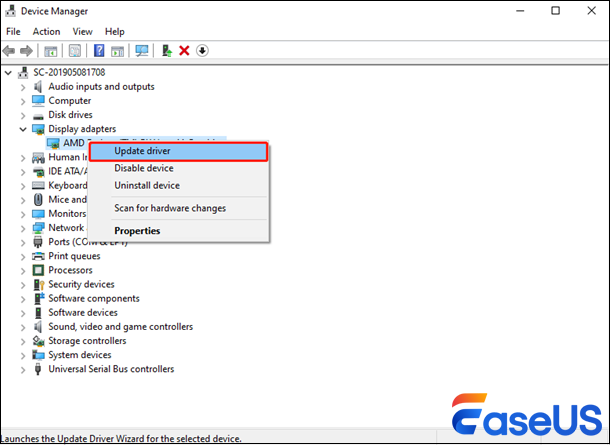
Task: Click the Show/Hide Console Tree toolbar icon
Action: coord(51,51)
